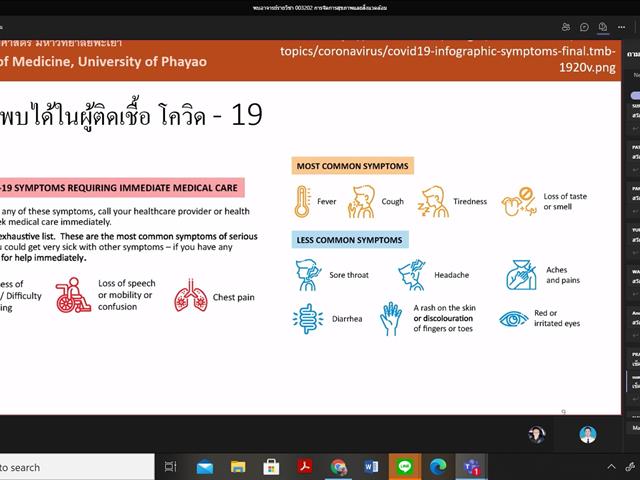The width and height of the screenshot is (640, 480).
Task: Click the Sore throat icon on slide
Action: click(308, 275)
